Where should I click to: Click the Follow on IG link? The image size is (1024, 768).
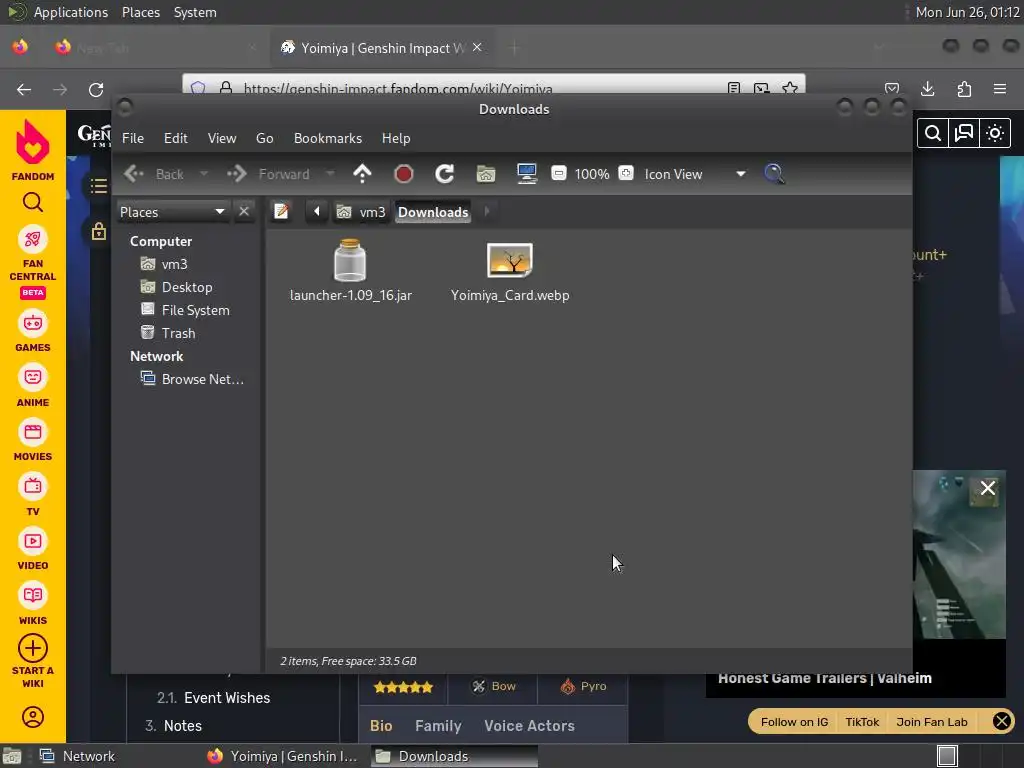[x=794, y=722]
